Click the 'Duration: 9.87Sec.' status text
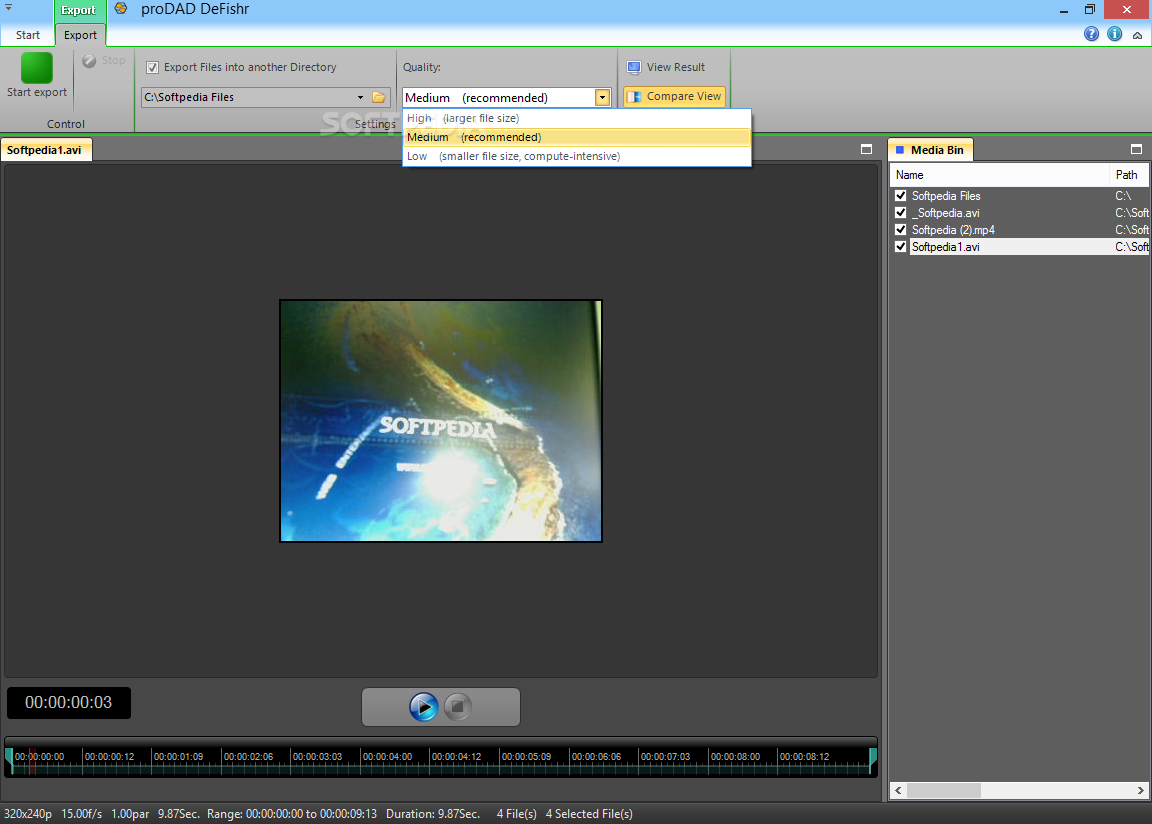This screenshot has height=824, width=1152. click(x=433, y=814)
